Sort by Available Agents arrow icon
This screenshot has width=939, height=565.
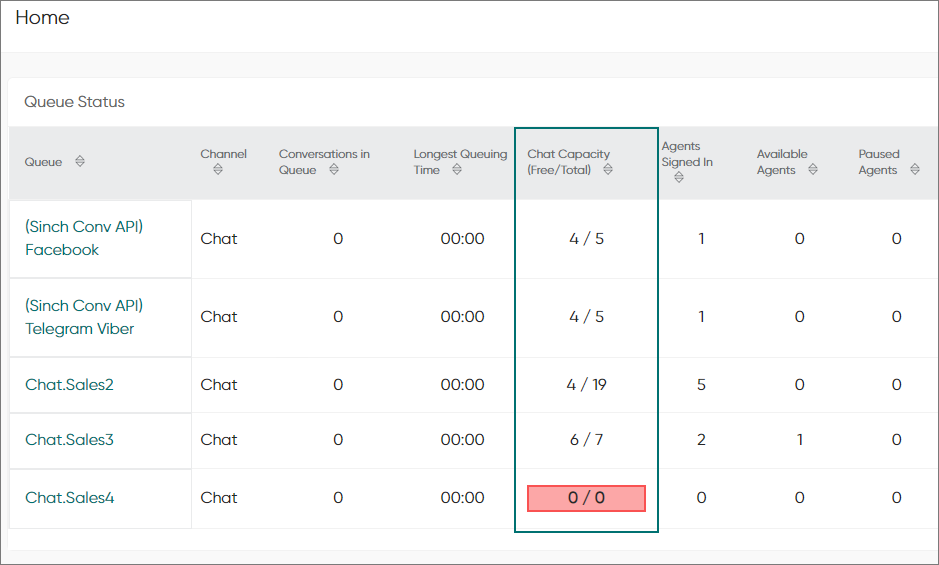(813, 170)
